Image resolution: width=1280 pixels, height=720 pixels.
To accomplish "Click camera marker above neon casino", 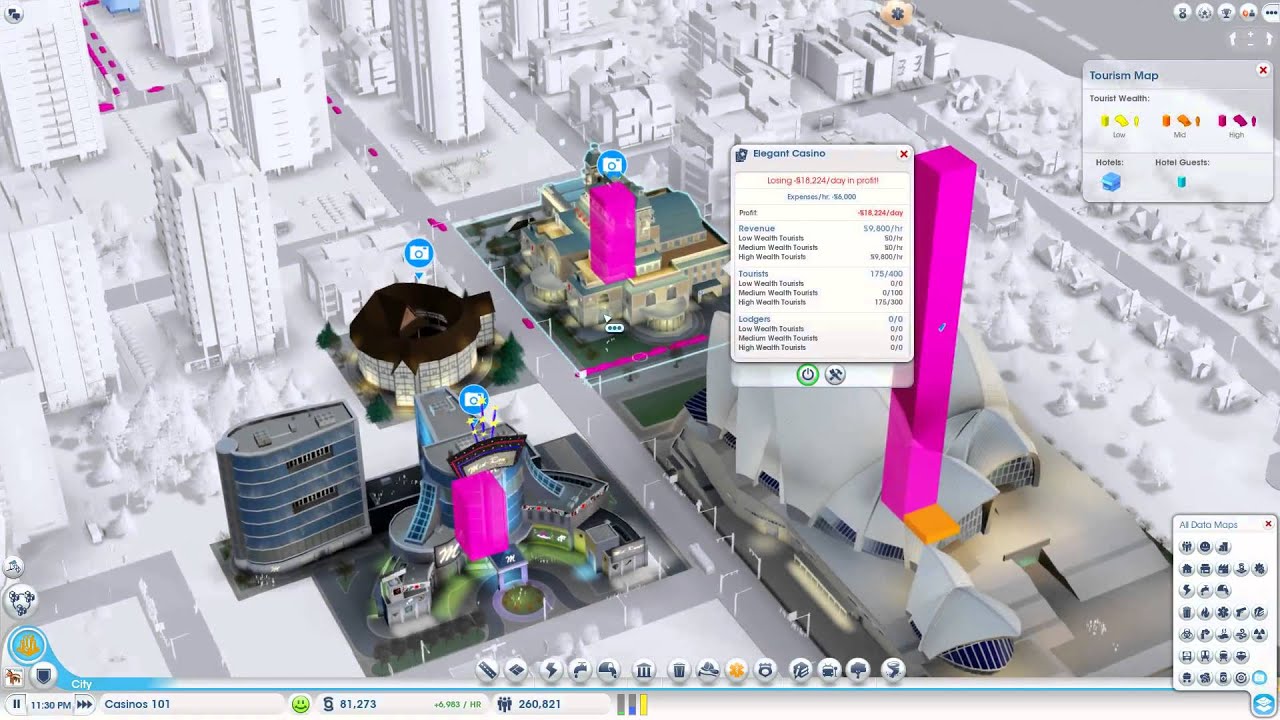I will click(473, 400).
